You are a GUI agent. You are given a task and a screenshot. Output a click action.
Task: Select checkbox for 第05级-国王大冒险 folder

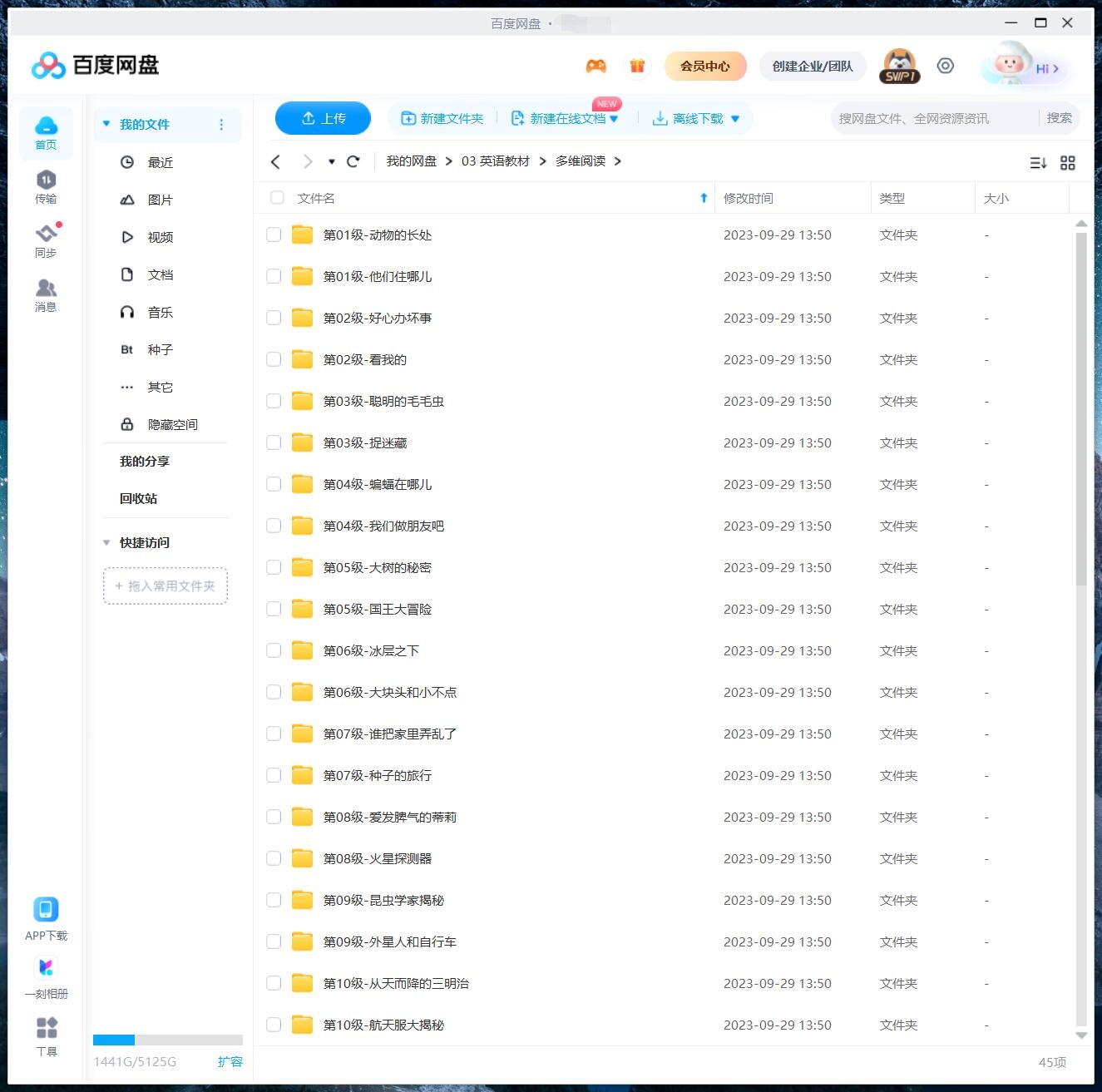tap(274, 610)
